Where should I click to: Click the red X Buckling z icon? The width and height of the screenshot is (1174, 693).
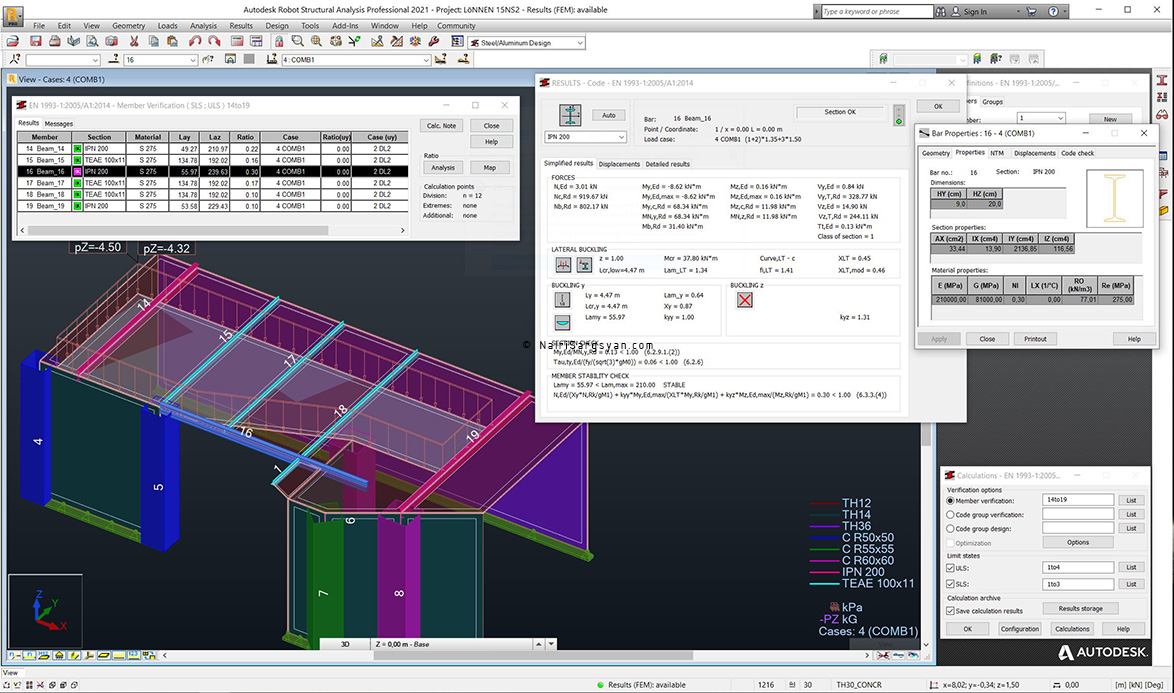point(744,300)
